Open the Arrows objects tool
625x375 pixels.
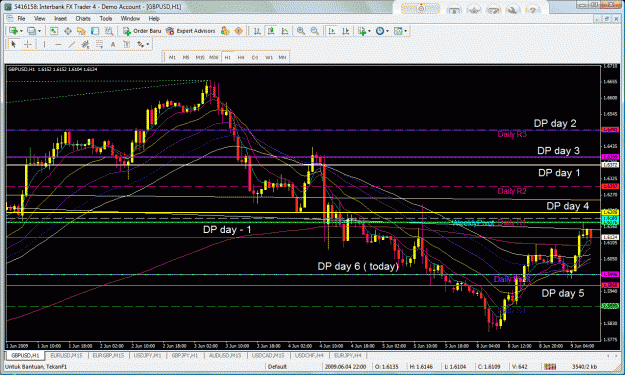(140, 44)
